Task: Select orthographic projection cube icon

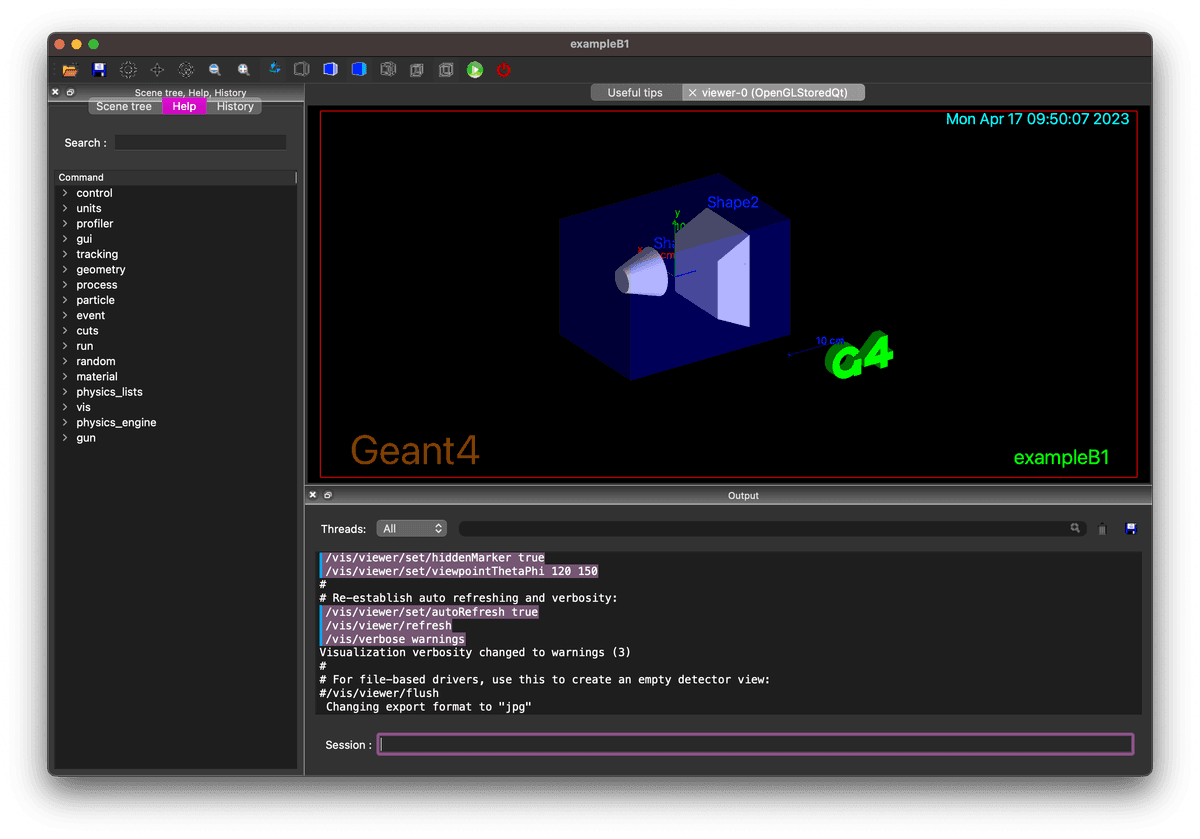Action: pos(446,70)
